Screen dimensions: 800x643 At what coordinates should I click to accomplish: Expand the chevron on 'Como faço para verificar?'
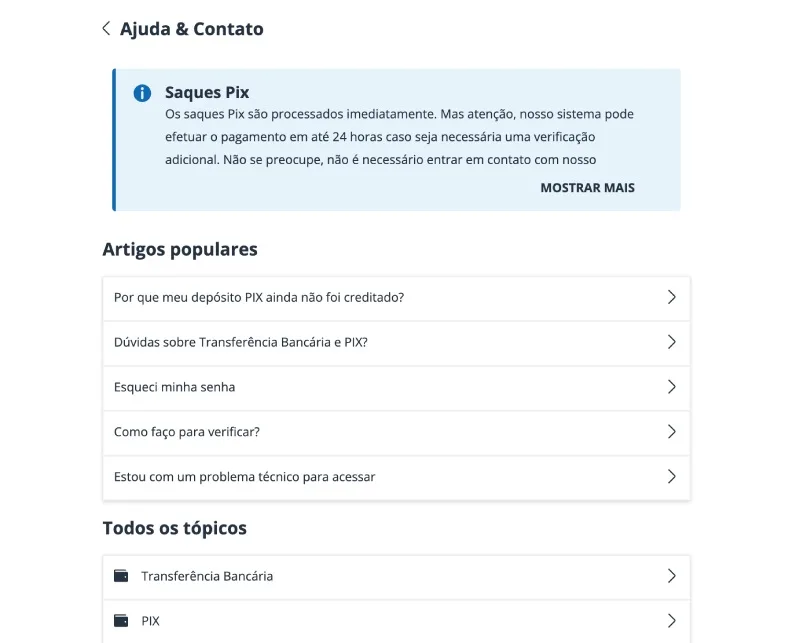pos(671,432)
